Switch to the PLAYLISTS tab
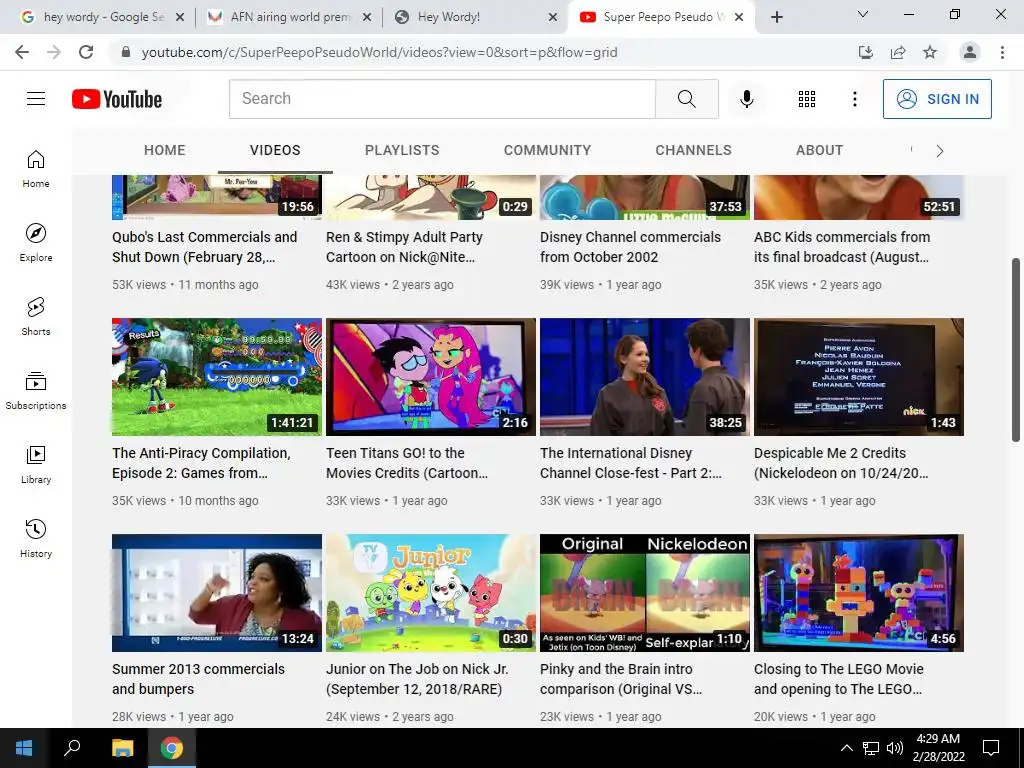 pos(402,150)
